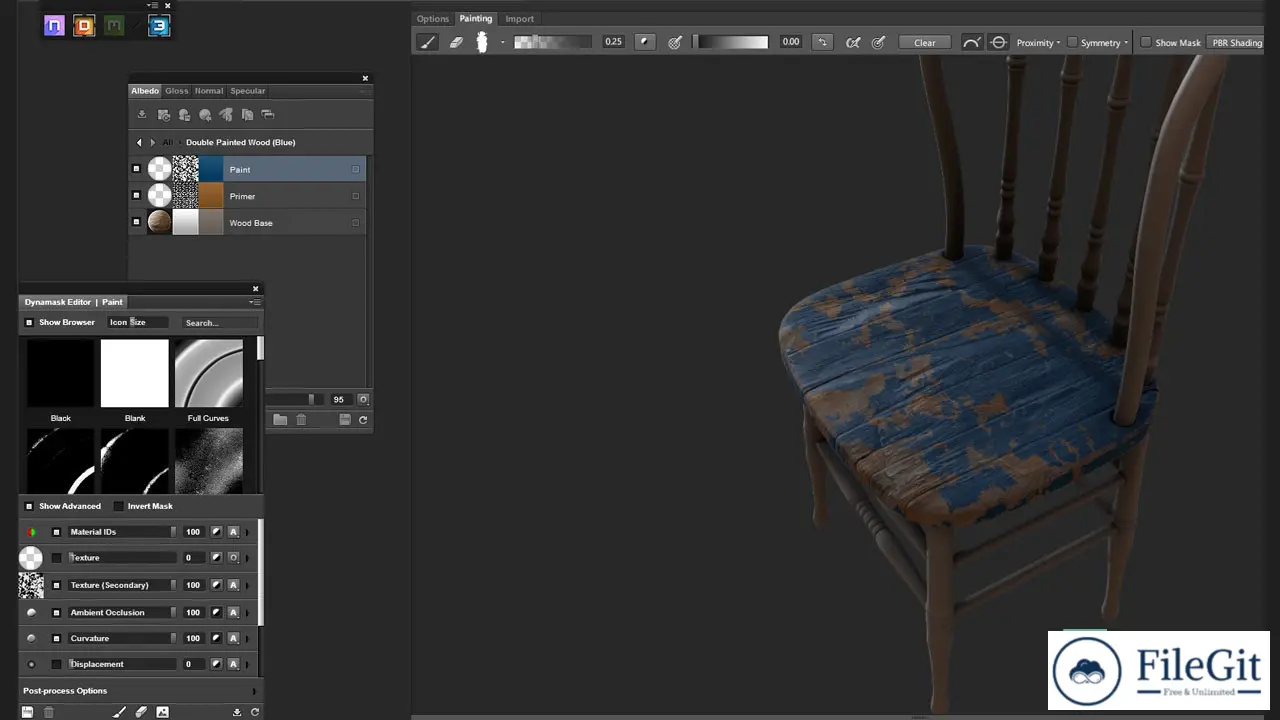Expand the Ambient Occlusion row arrow

tap(248, 612)
